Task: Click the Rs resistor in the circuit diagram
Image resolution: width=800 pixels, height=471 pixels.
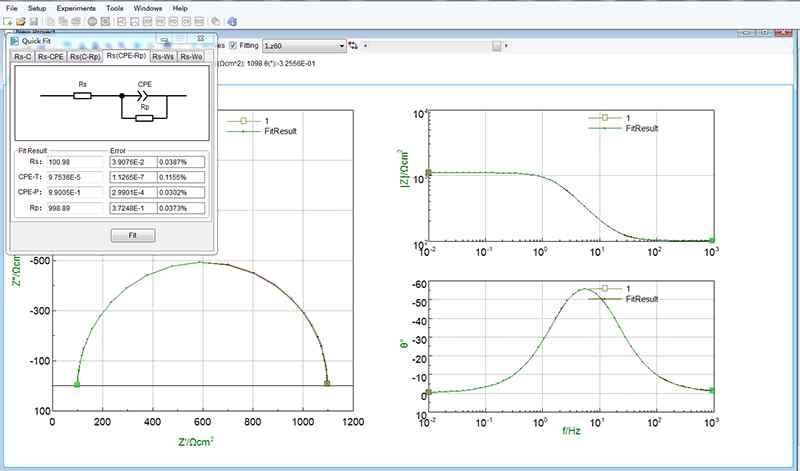Action: tap(82, 95)
